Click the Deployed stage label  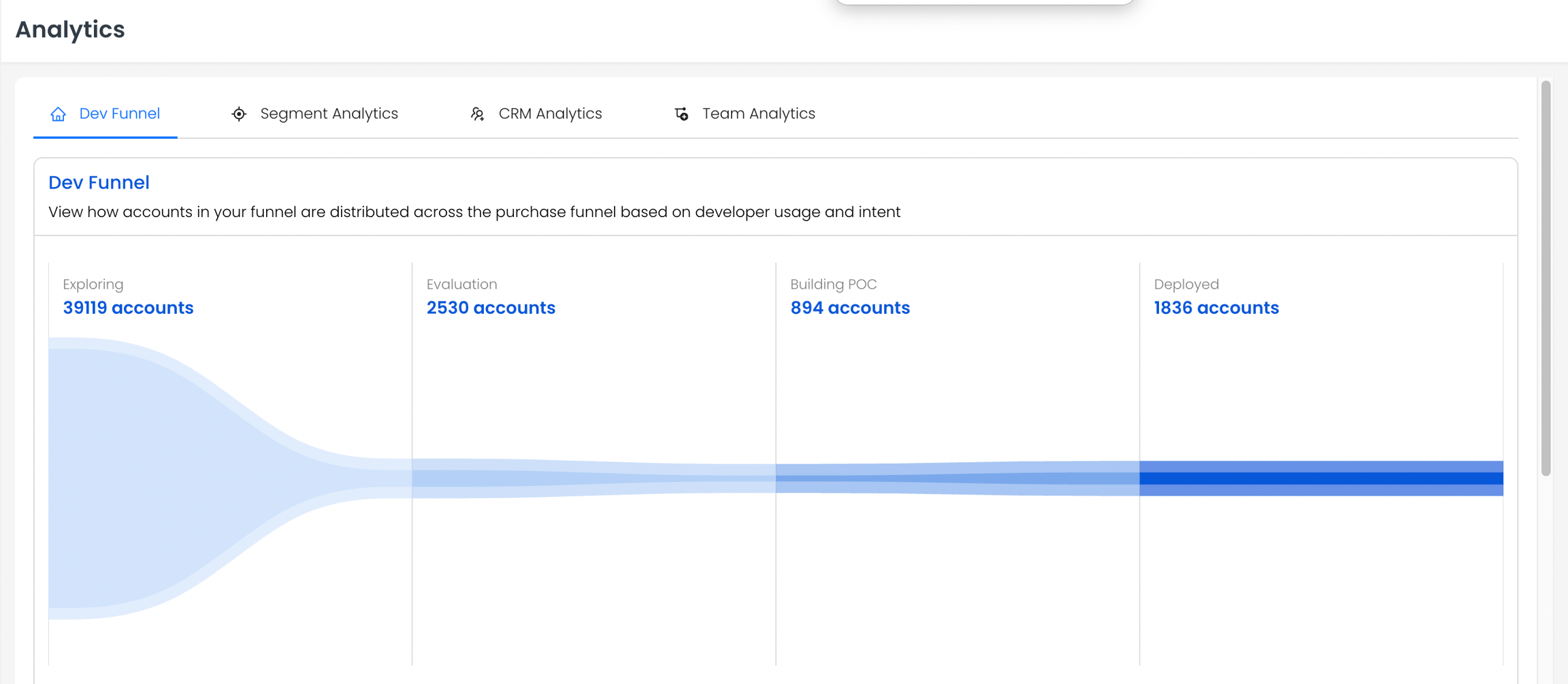[x=1186, y=284]
